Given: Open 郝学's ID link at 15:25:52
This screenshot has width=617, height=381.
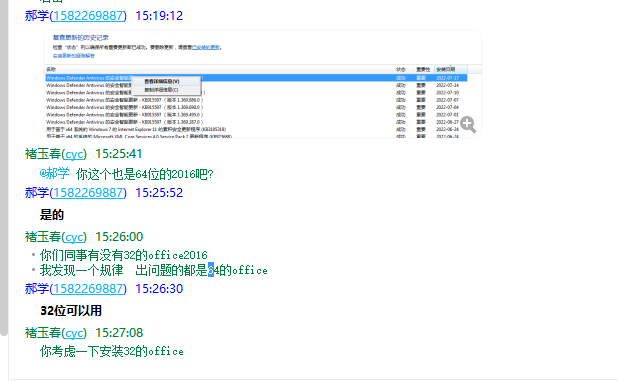Looking at the screenshot, I should [89, 193].
